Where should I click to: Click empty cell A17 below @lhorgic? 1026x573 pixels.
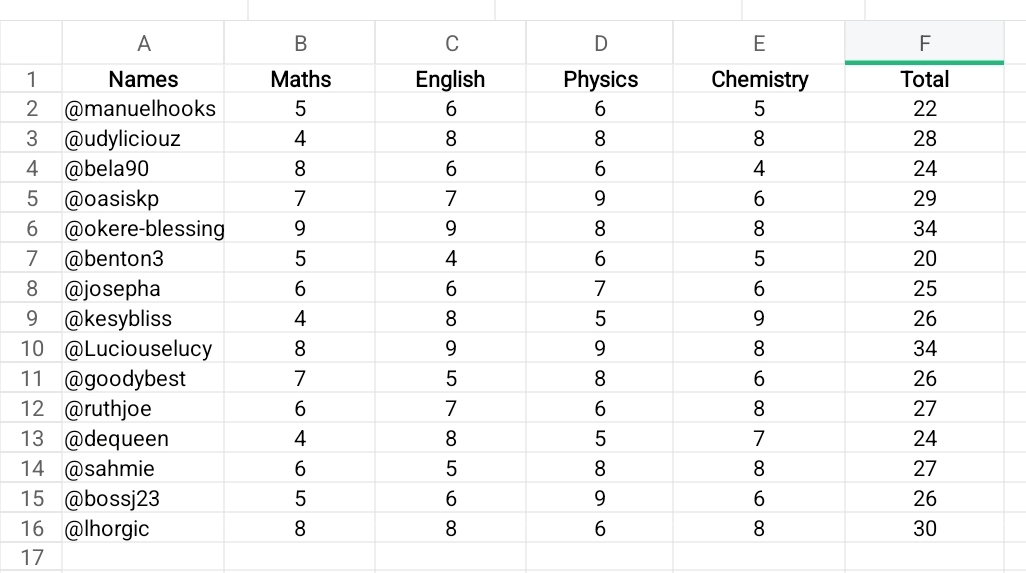(x=143, y=558)
